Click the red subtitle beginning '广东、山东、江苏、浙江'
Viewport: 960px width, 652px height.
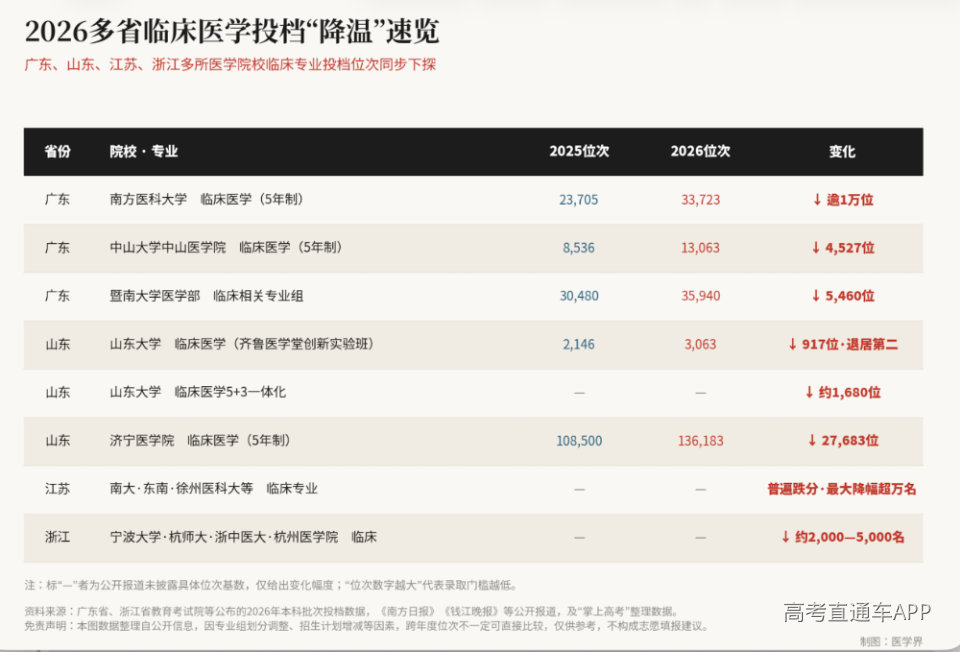(x=230, y=64)
